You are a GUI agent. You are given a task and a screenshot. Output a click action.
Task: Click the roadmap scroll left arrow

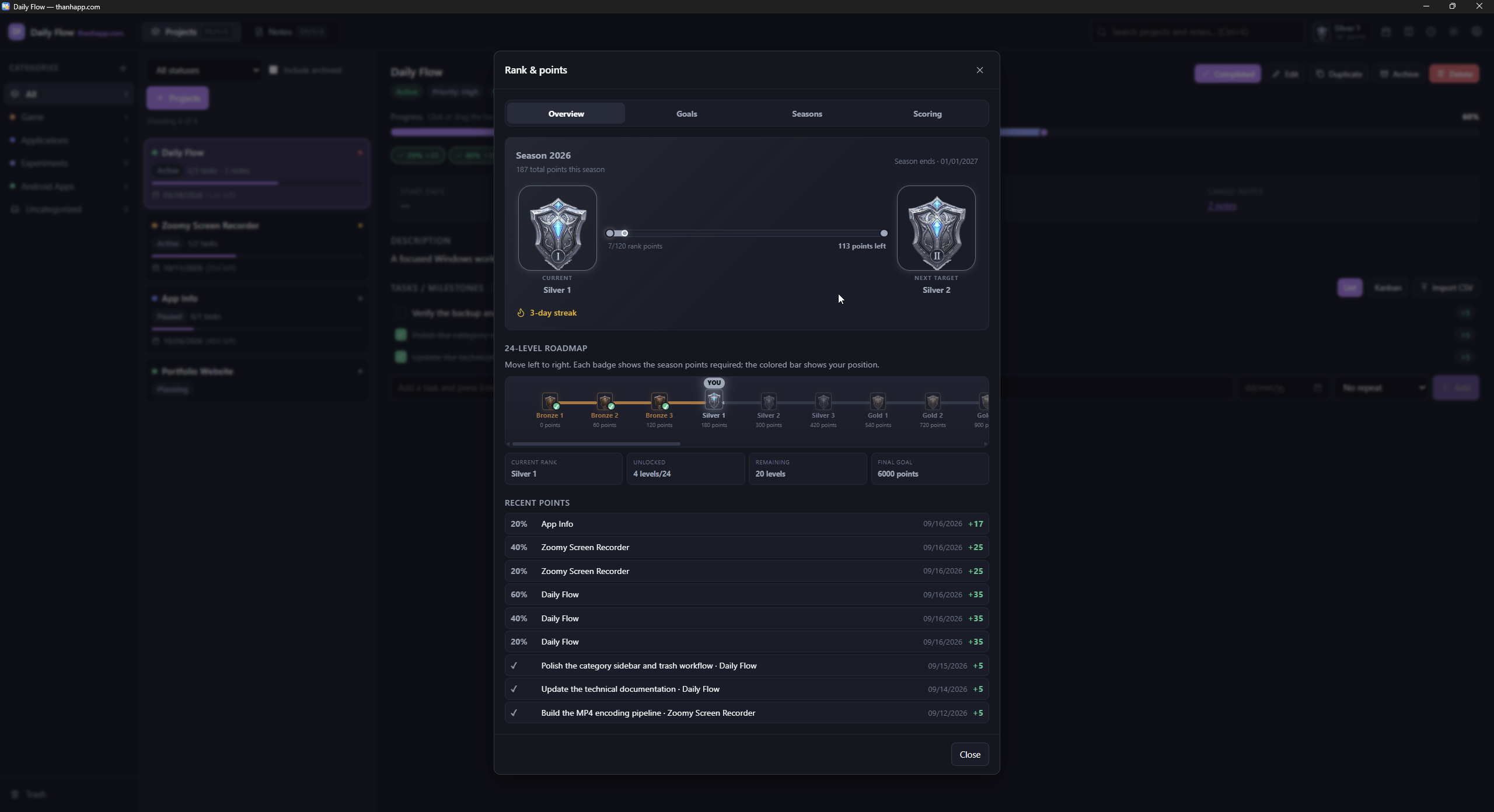coord(508,444)
